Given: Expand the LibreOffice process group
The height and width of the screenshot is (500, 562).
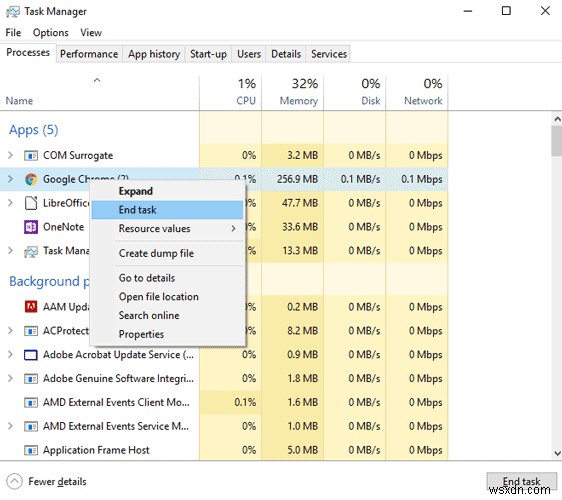Looking at the screenshot, I should 10,203.
